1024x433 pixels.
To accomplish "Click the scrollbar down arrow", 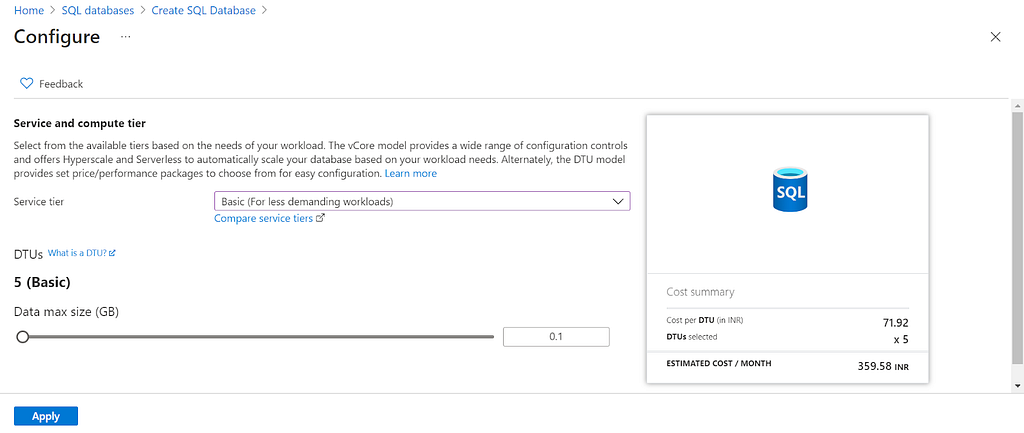I will (1017, 385).
